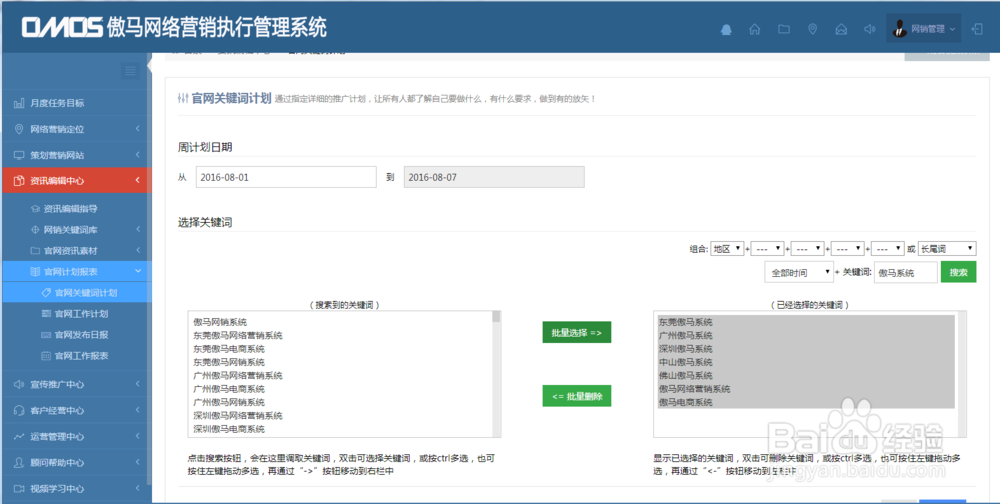This screenshot has height=504, width=1000.
Task: Toggle the sidebar hamburger menu icon
Action: coord(130,71)
